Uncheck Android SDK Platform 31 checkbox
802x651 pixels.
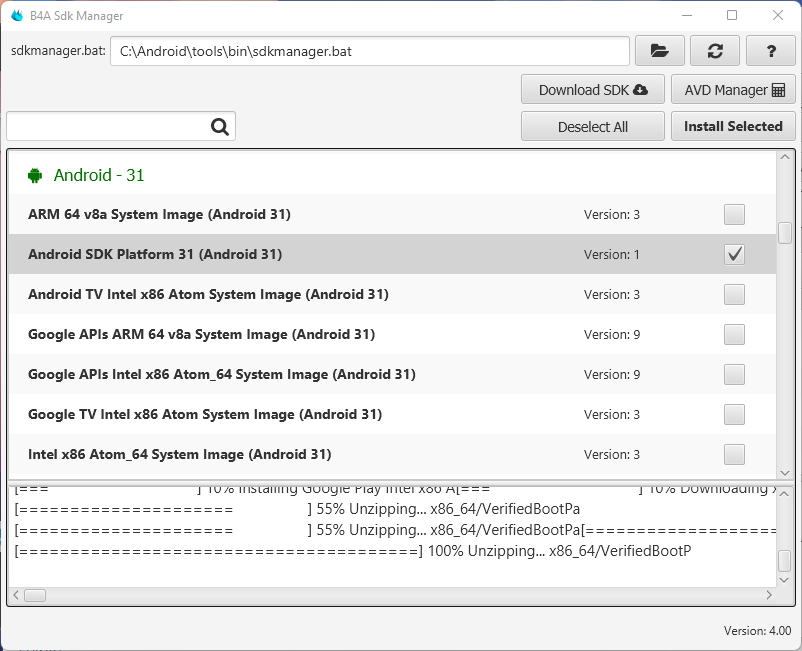pos(734,254)
